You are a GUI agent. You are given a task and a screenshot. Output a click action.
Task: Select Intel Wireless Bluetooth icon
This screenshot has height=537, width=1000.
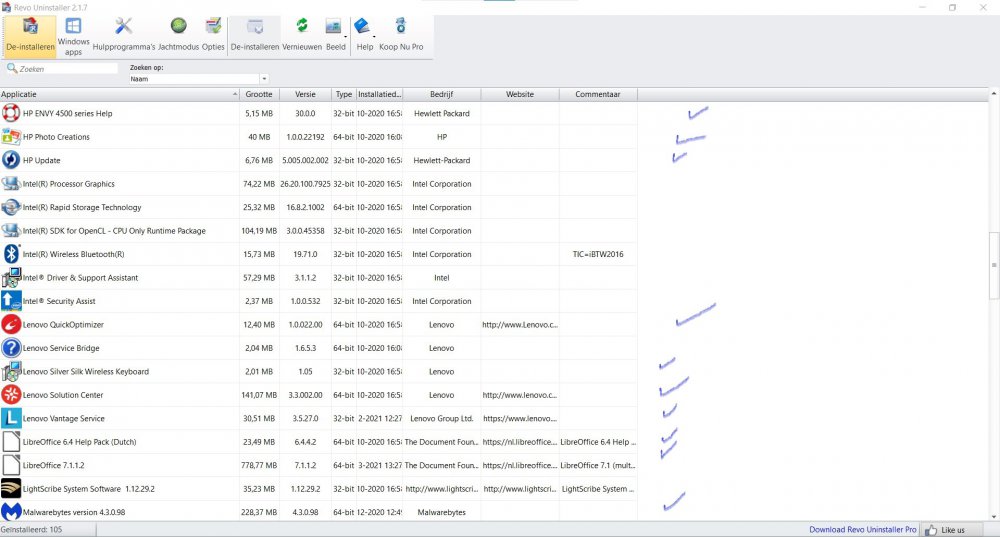click(11, 254)
